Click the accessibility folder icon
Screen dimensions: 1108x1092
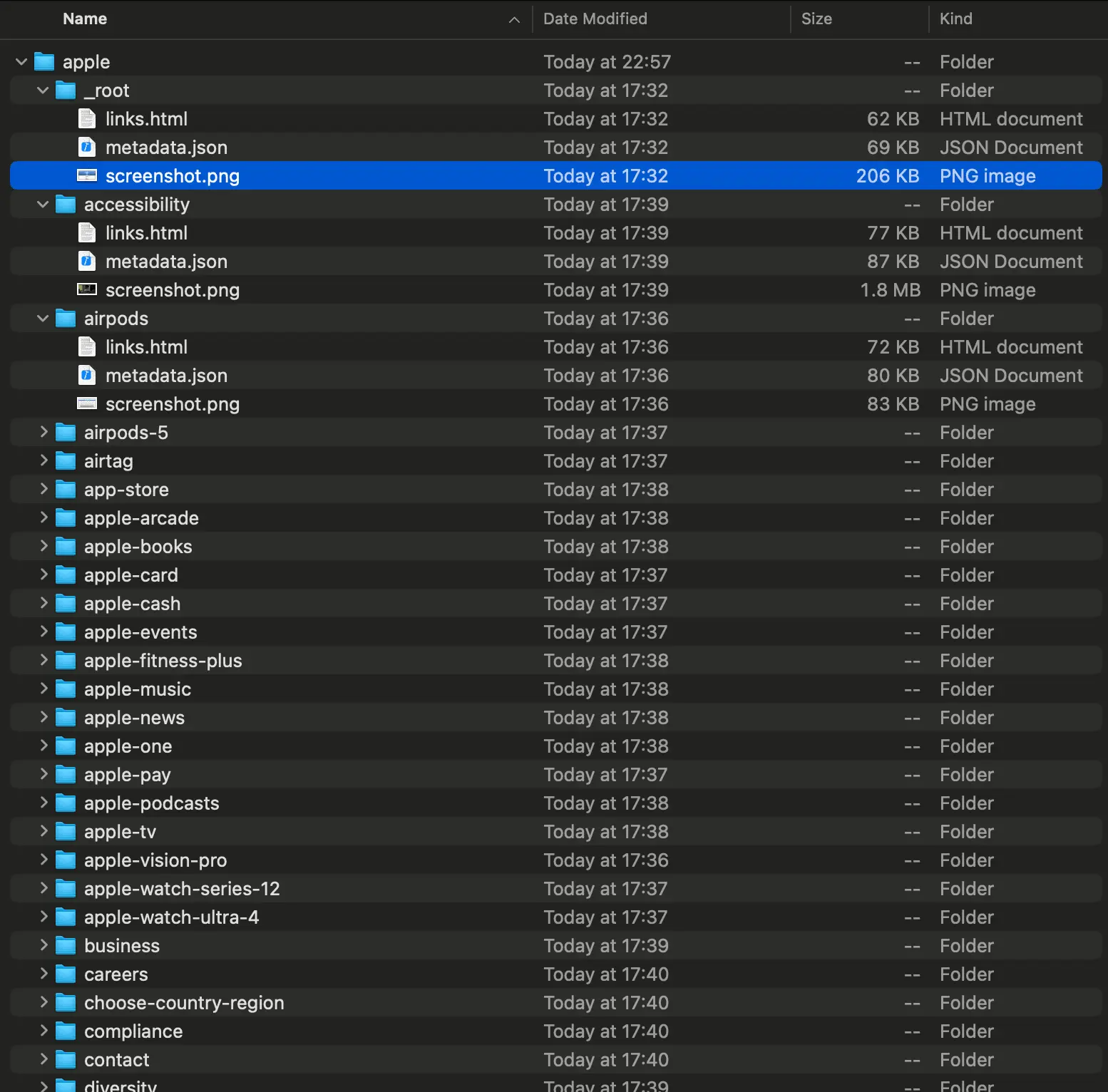point(66,205)
